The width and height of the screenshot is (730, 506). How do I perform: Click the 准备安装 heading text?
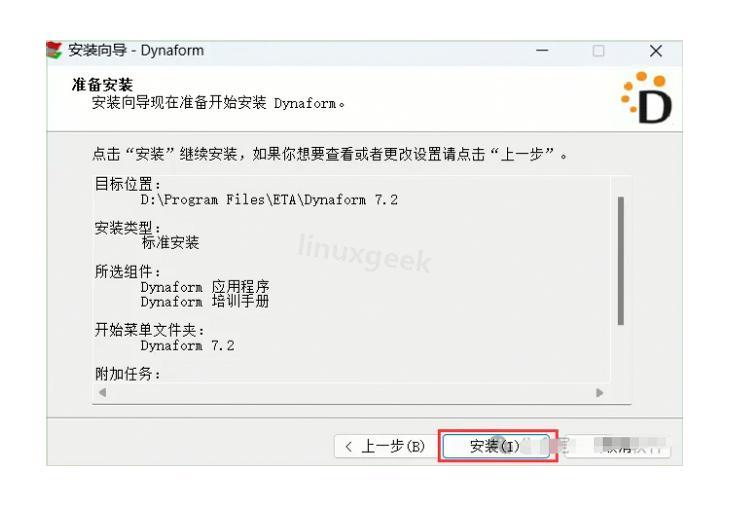102,85
